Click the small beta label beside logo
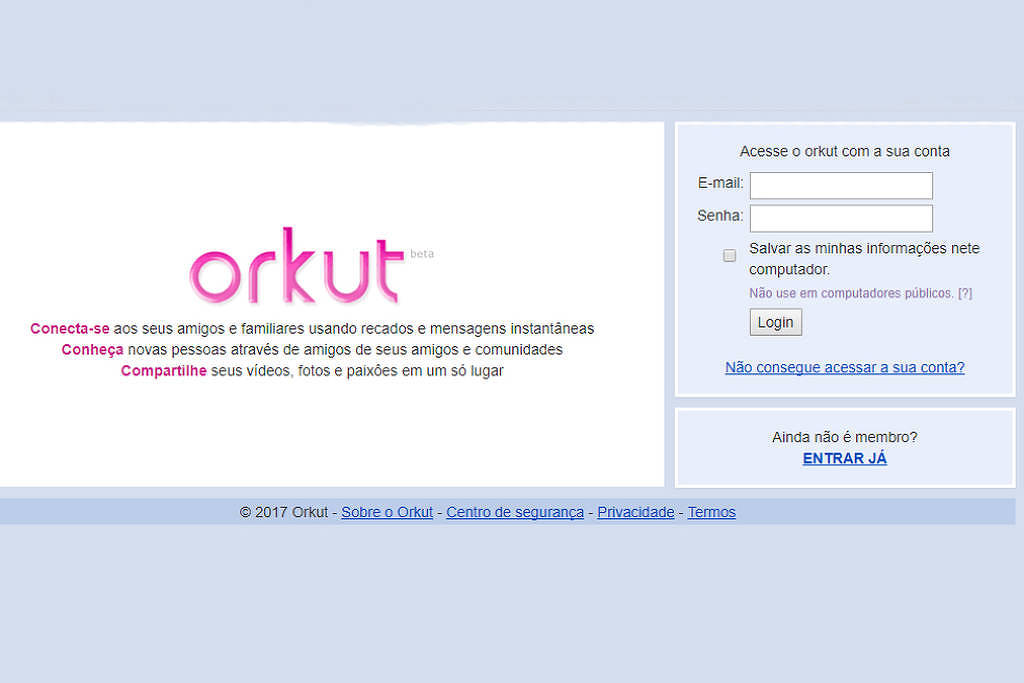Viewport: 1024px width, 683px height. 422,254
